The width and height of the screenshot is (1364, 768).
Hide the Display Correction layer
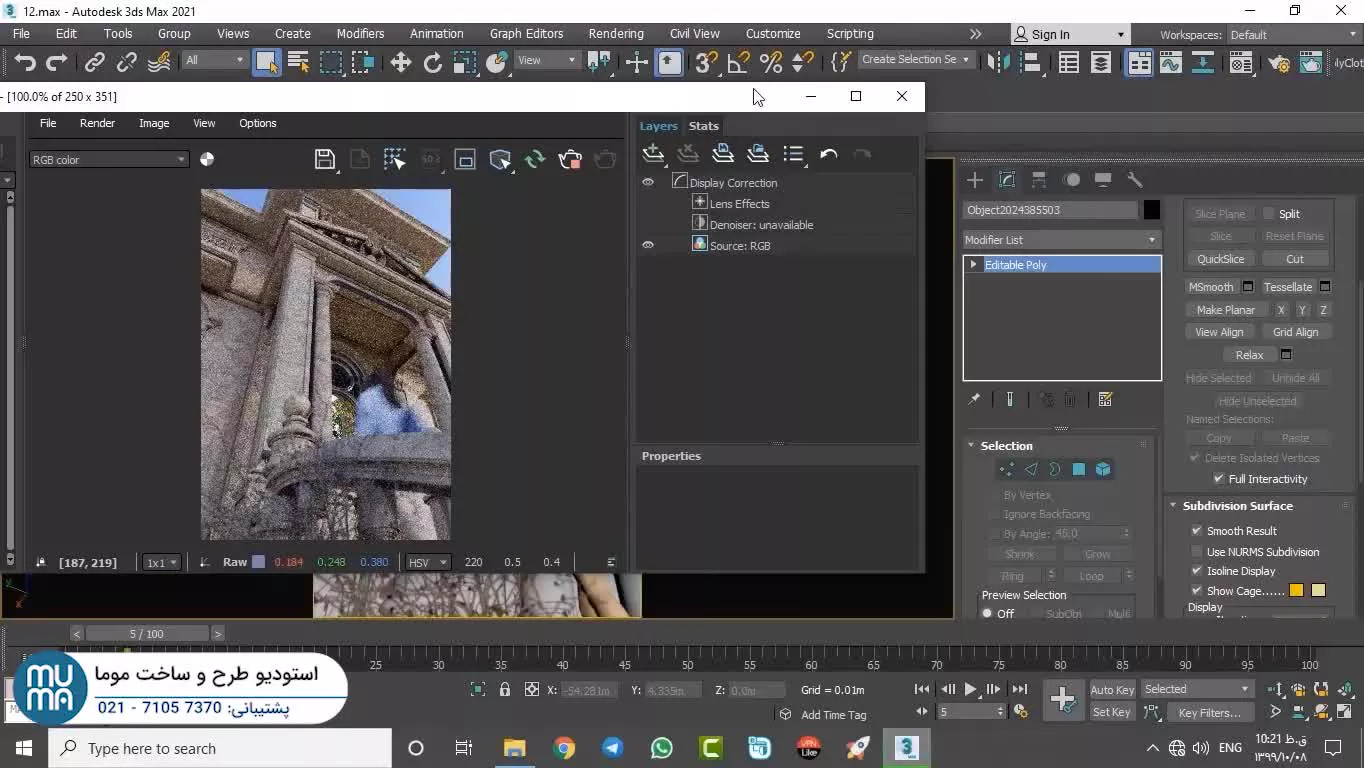[x=648, y=183]
